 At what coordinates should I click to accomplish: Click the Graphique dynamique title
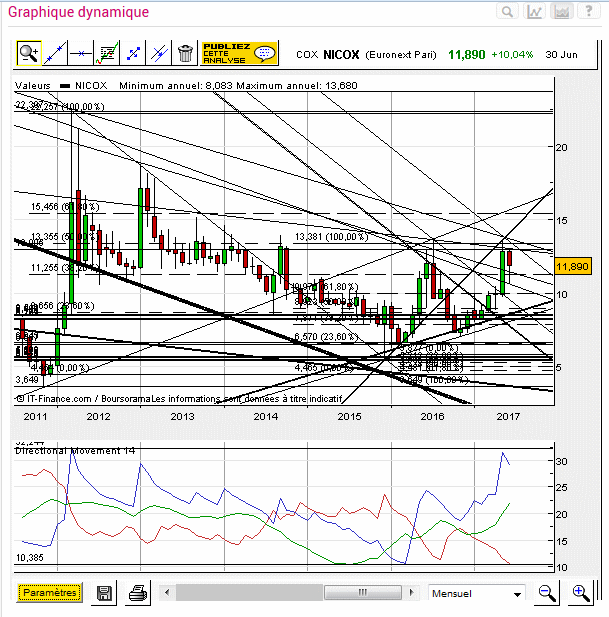tap(78, 12)
